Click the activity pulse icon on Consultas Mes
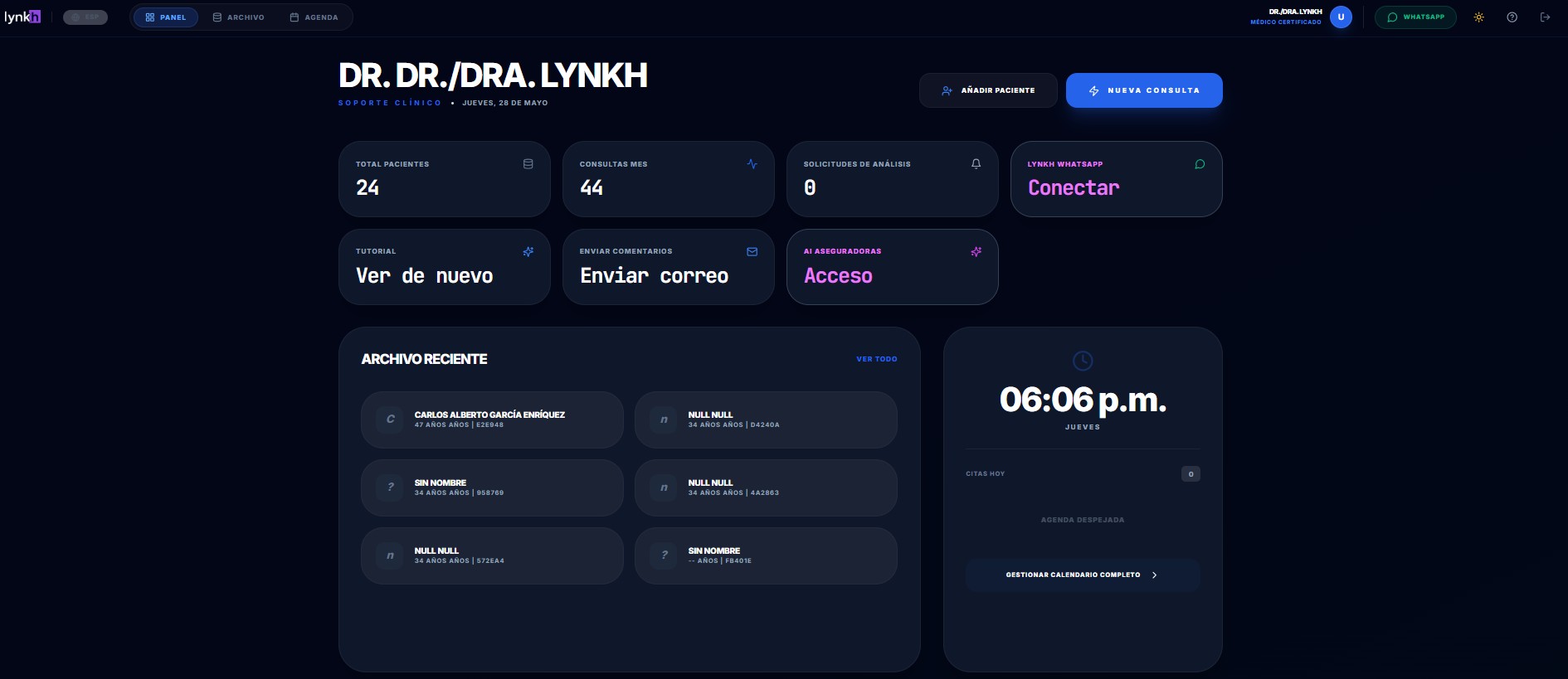1568x679 pixels. tap(752, 164)
